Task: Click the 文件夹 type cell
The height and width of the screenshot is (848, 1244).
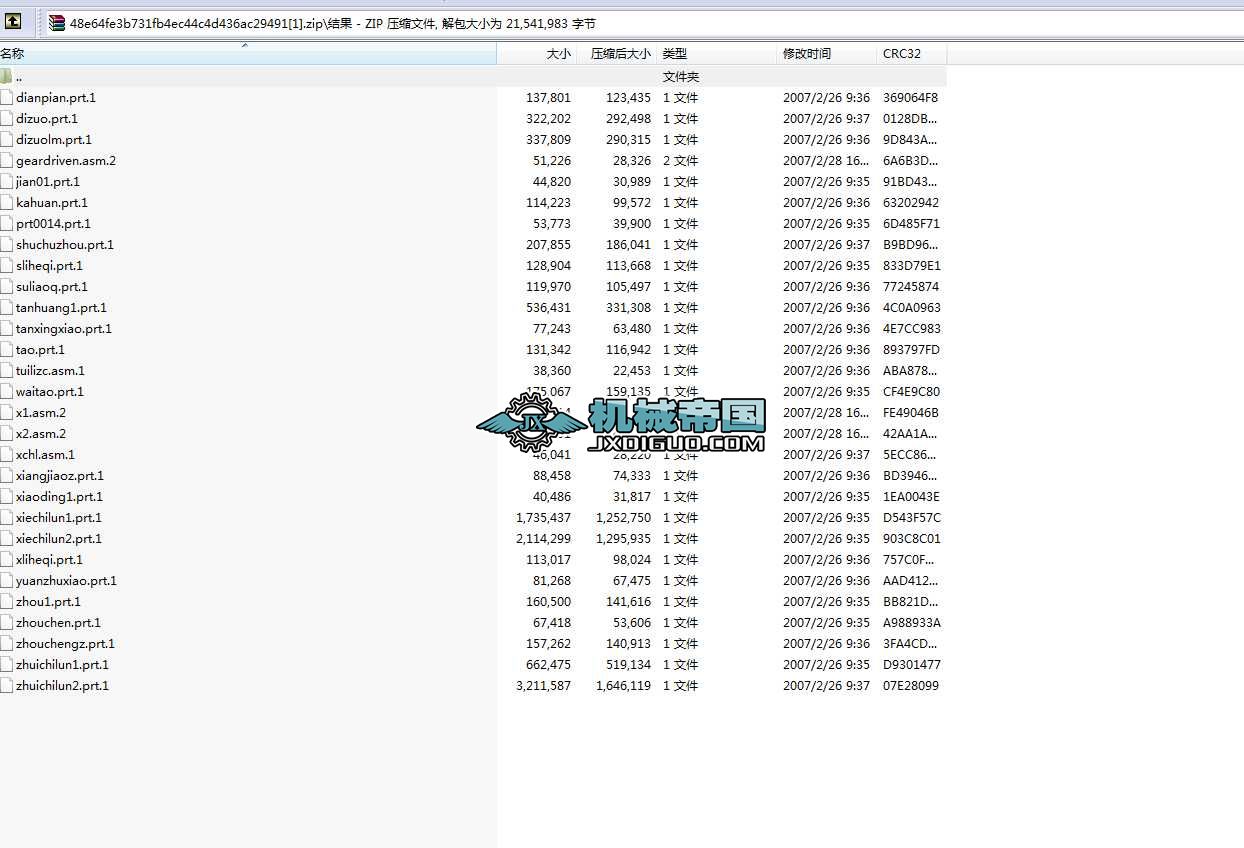Action: coord(681,77)
